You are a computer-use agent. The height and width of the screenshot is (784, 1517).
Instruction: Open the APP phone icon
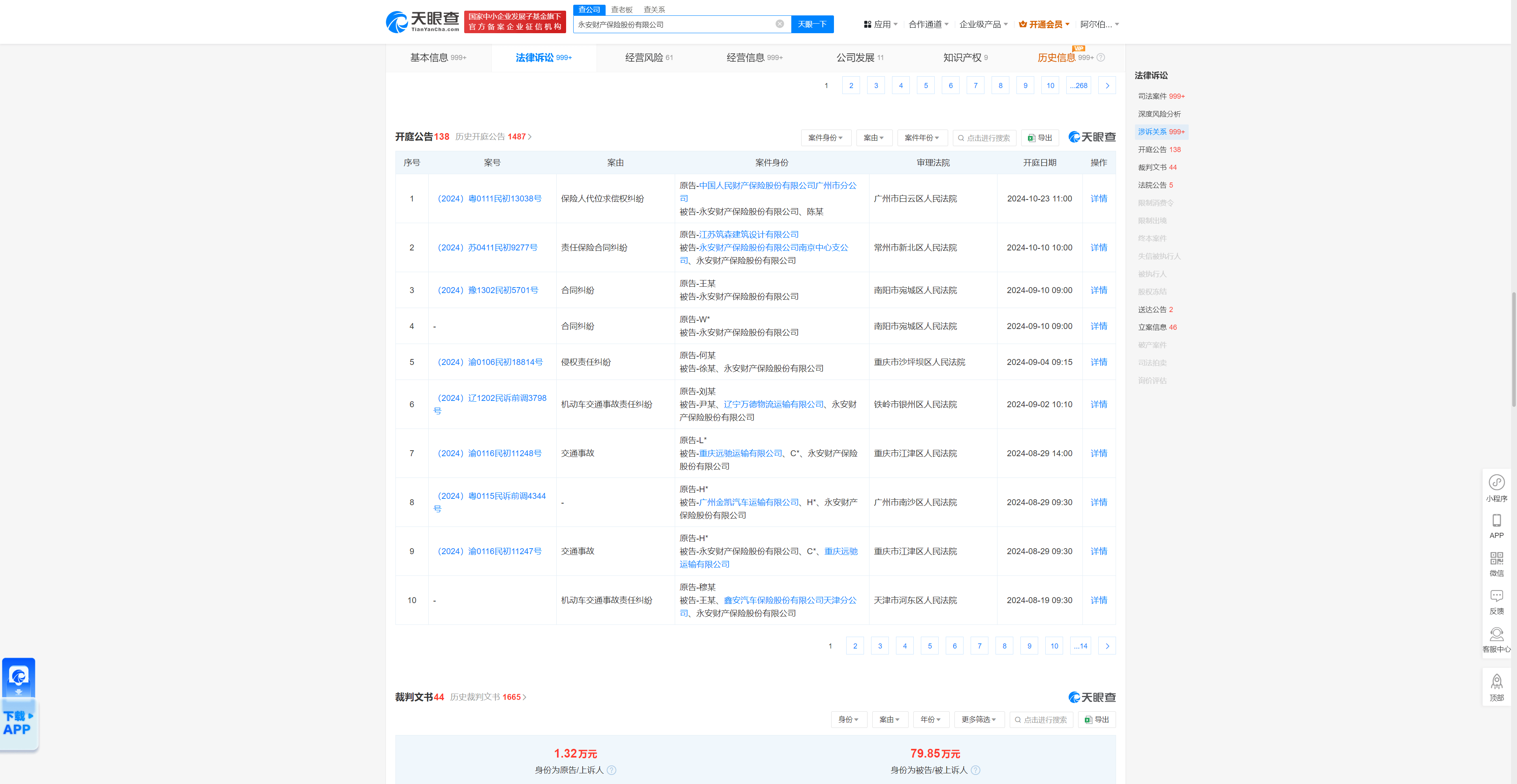point(1496,527)
